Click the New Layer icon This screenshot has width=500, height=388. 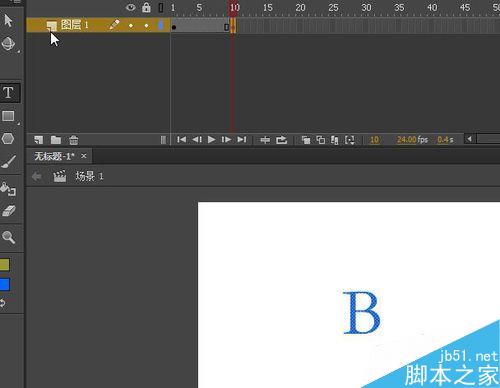[x=39, y=140]
